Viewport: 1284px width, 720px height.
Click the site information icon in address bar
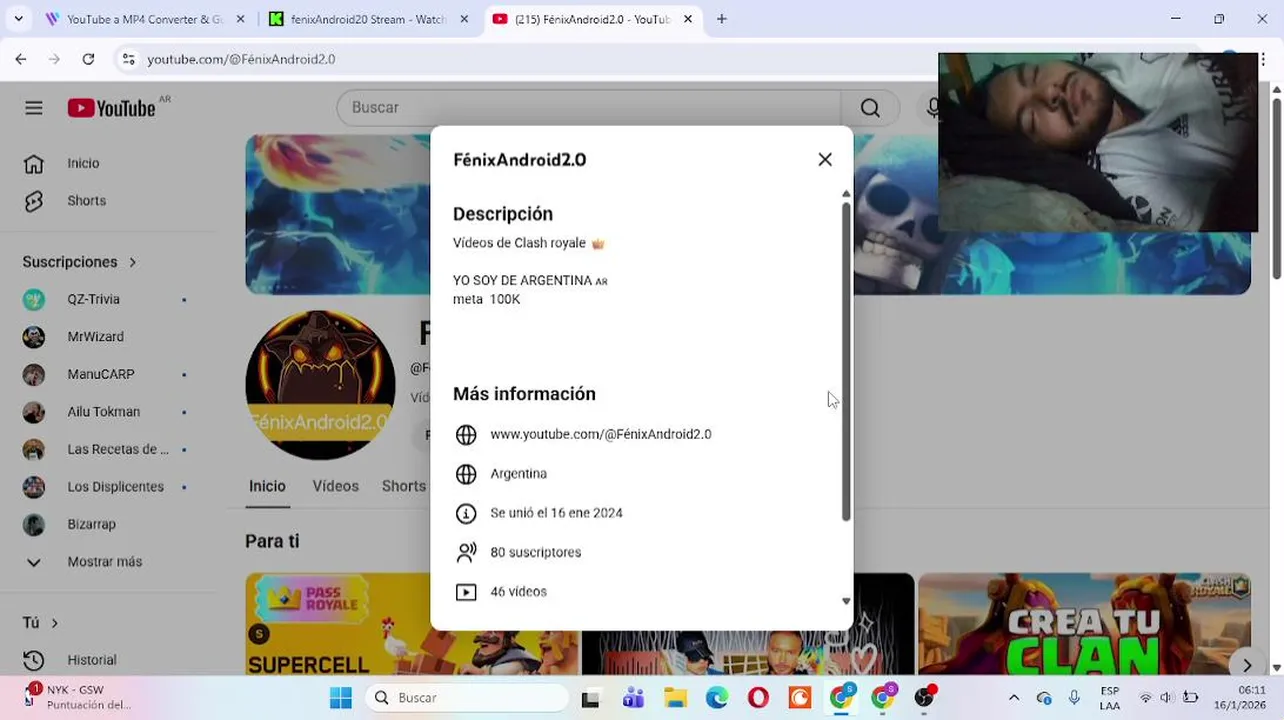[x=128, y=59]
